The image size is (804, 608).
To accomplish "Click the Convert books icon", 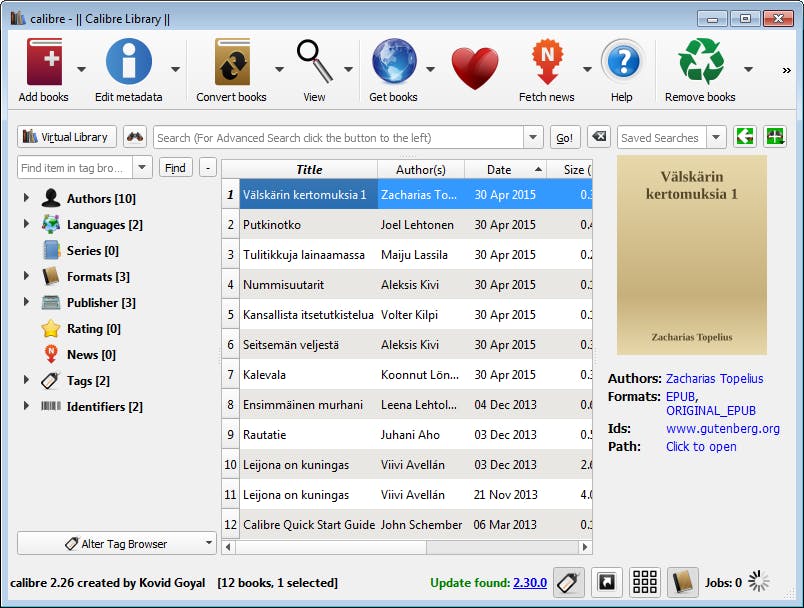I will [232, 62].
